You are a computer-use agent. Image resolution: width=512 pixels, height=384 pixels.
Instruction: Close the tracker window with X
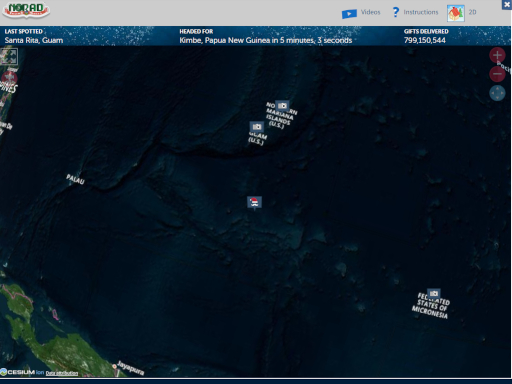pos(507,4)
